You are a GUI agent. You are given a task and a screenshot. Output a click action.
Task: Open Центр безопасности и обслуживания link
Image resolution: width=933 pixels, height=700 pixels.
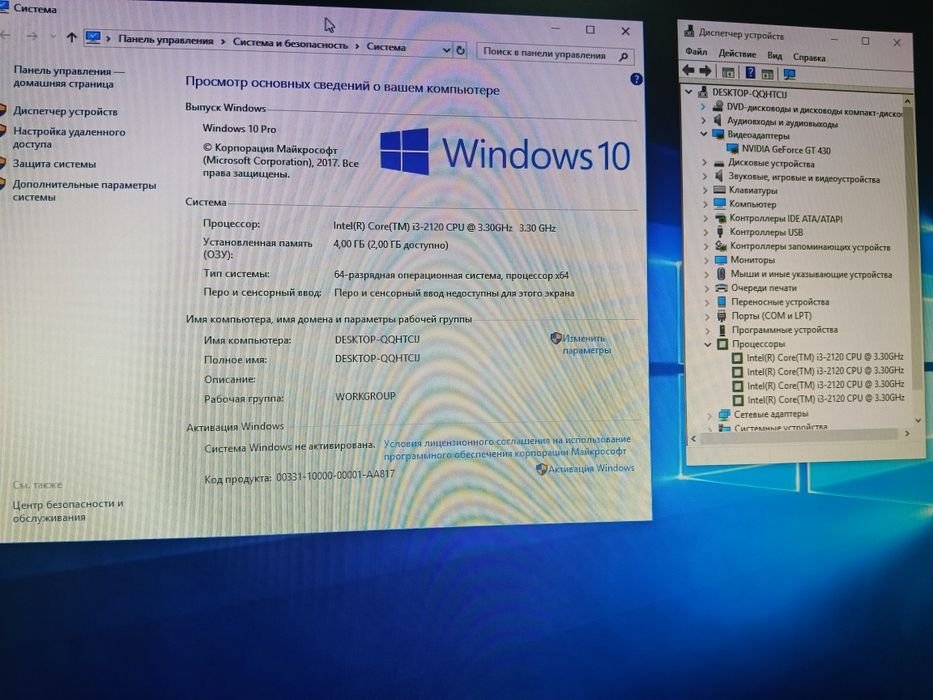(68, 511)
